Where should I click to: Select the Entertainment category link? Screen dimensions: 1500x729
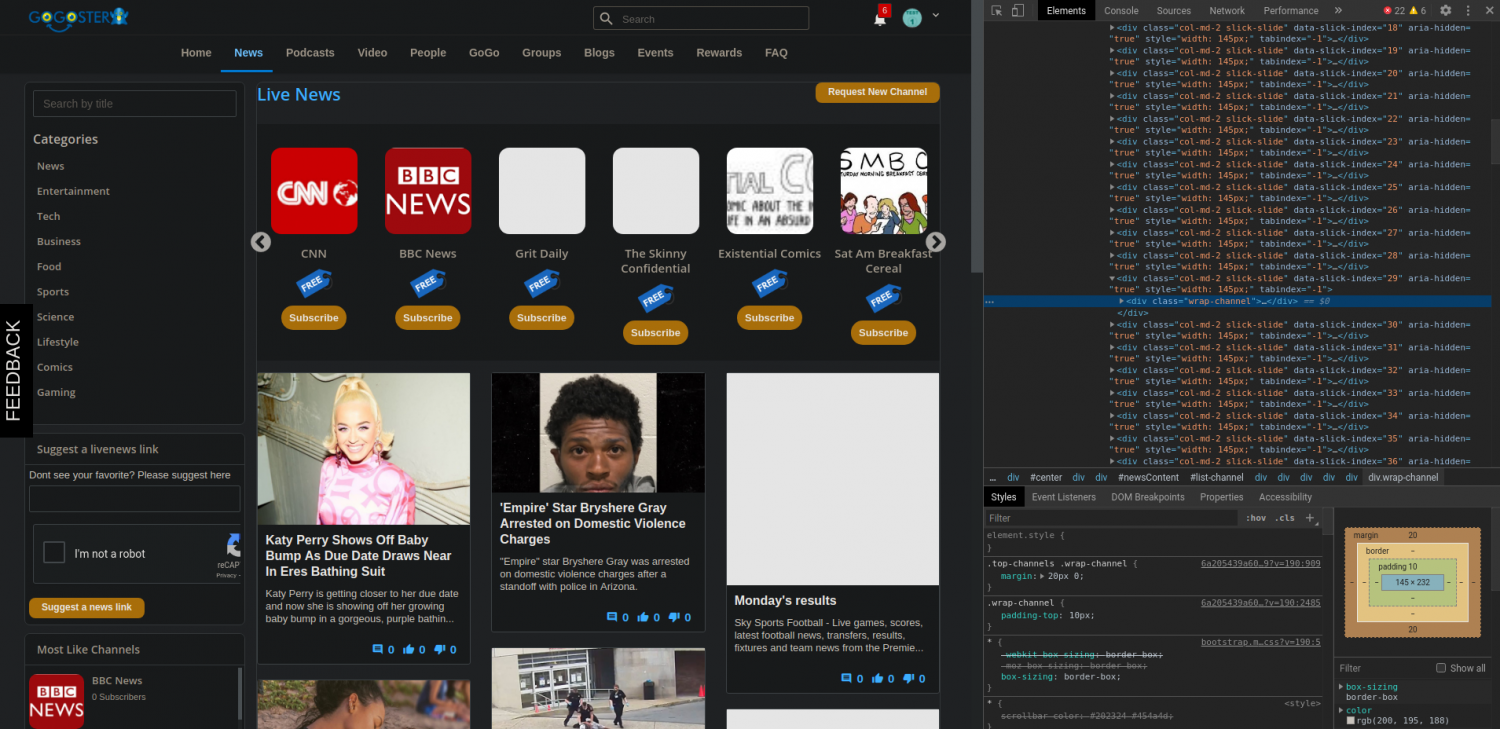73,191
